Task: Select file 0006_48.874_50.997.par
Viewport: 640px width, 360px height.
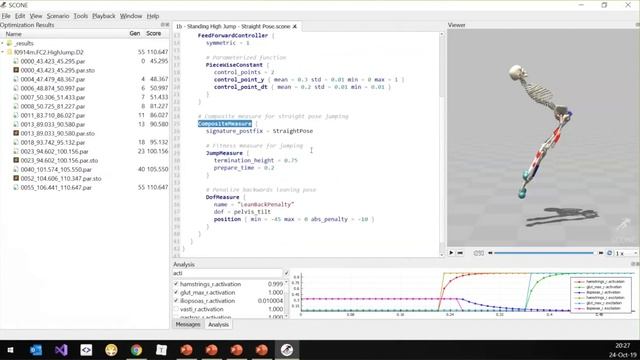Action: (53, 88)
